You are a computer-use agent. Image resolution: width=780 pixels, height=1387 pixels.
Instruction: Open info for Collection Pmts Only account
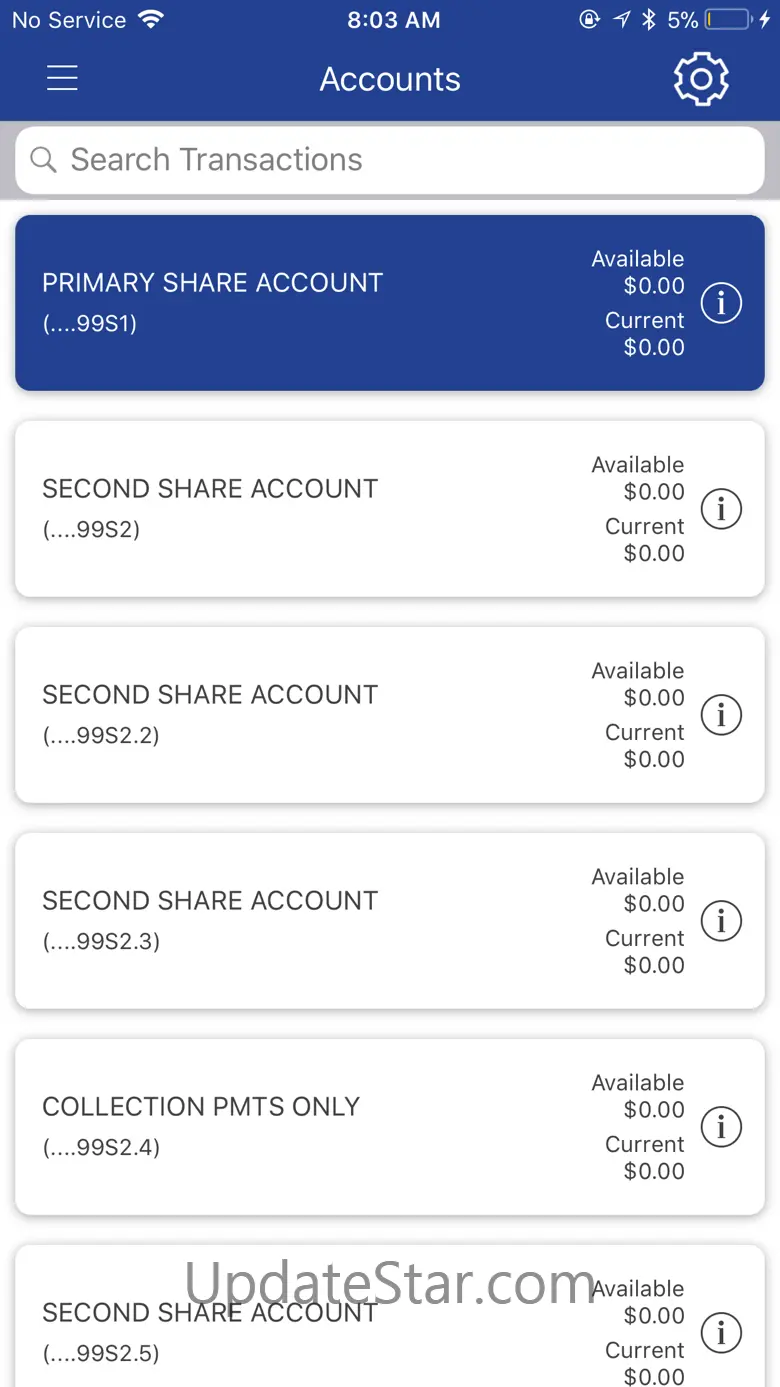(x=721, y=1127)
